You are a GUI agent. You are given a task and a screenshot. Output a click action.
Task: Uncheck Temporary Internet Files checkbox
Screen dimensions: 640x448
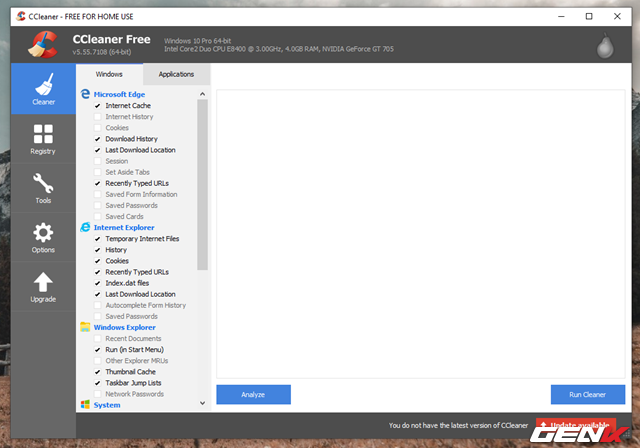[98, 239]
